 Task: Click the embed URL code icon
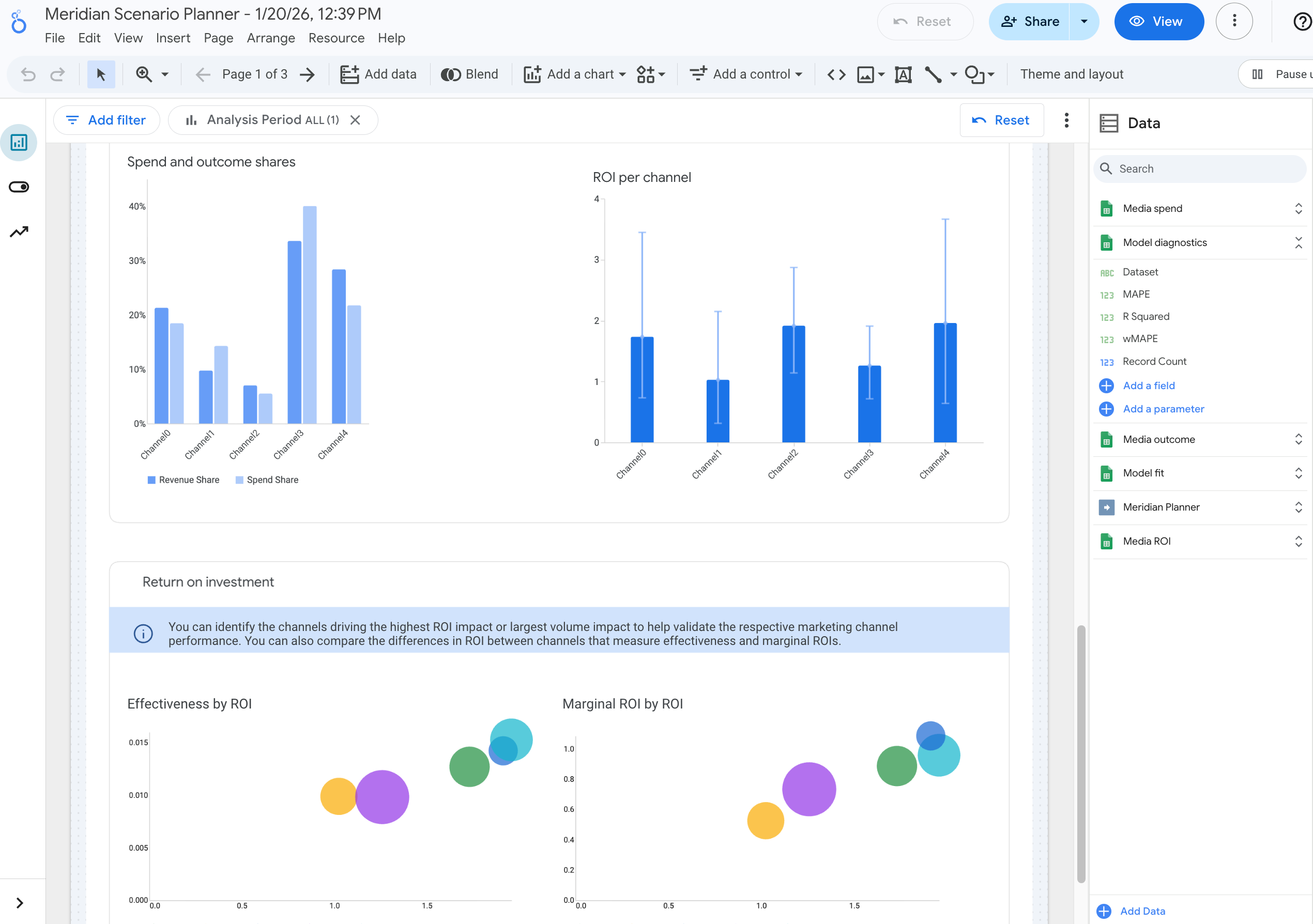pyautogui.click(x=836, y=74)
